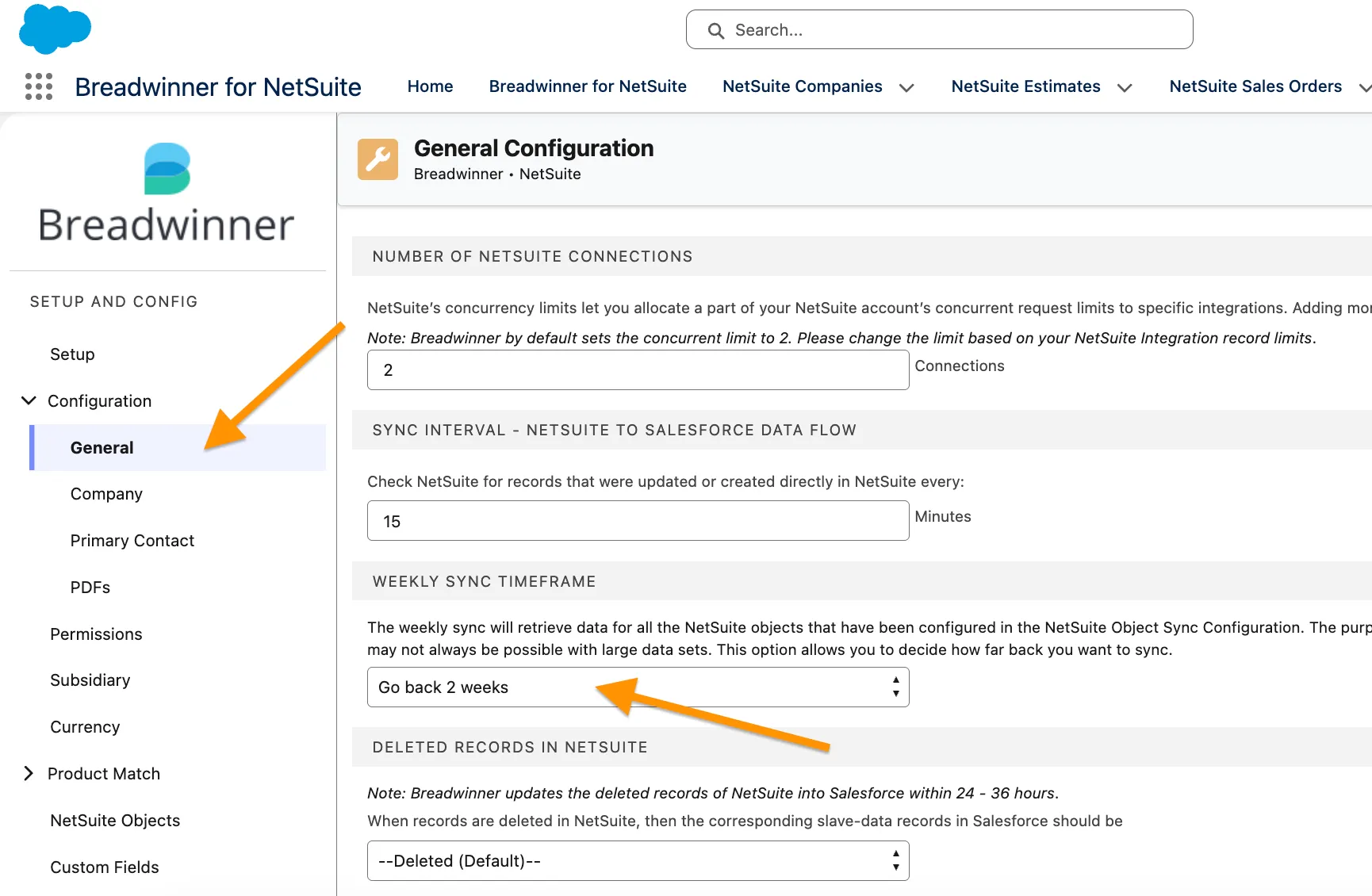Open the Breadwinner for NetSuite tab
The width and height of the screenshot is (1372, 896).
tap(588, 86)
